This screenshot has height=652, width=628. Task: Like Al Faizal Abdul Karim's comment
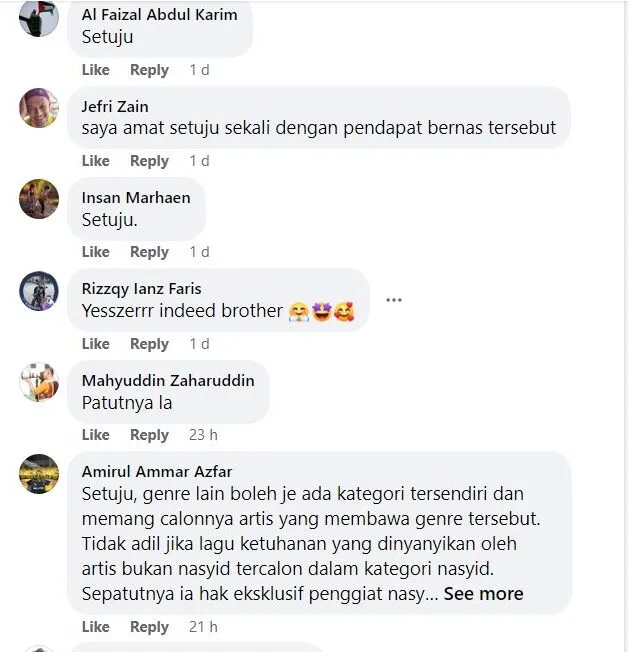(96, 69)
